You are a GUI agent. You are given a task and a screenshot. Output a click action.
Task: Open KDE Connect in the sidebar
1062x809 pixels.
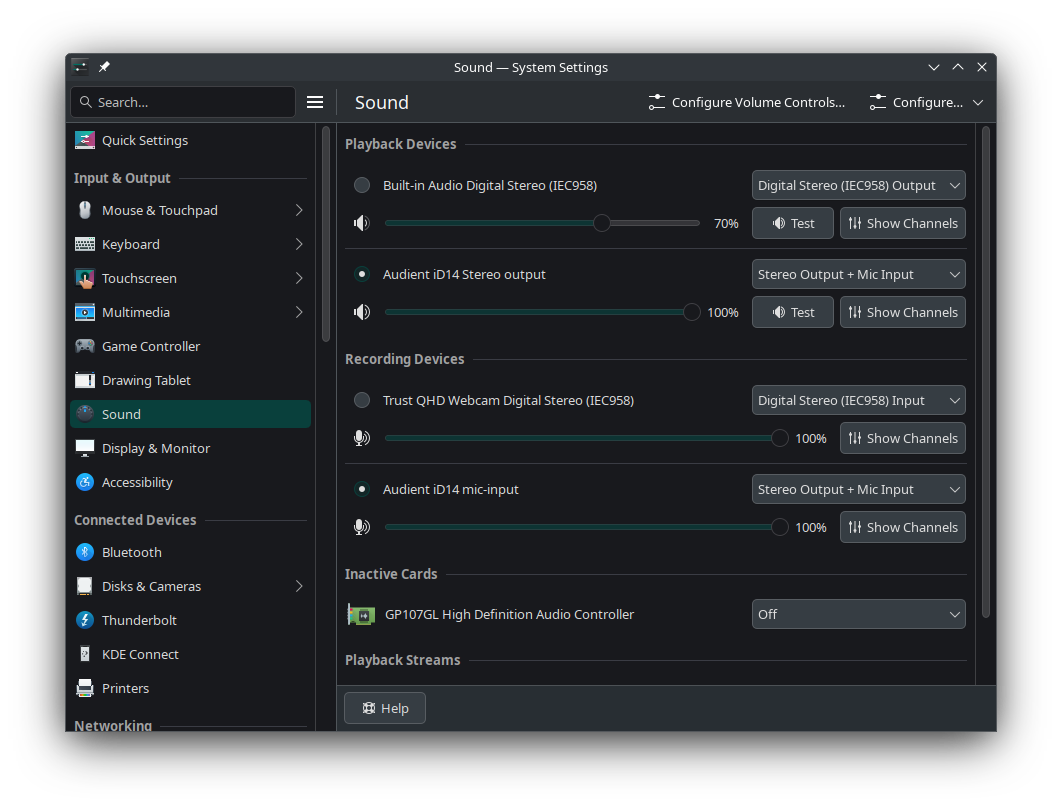pyautogui.click(x=140, y=654)
